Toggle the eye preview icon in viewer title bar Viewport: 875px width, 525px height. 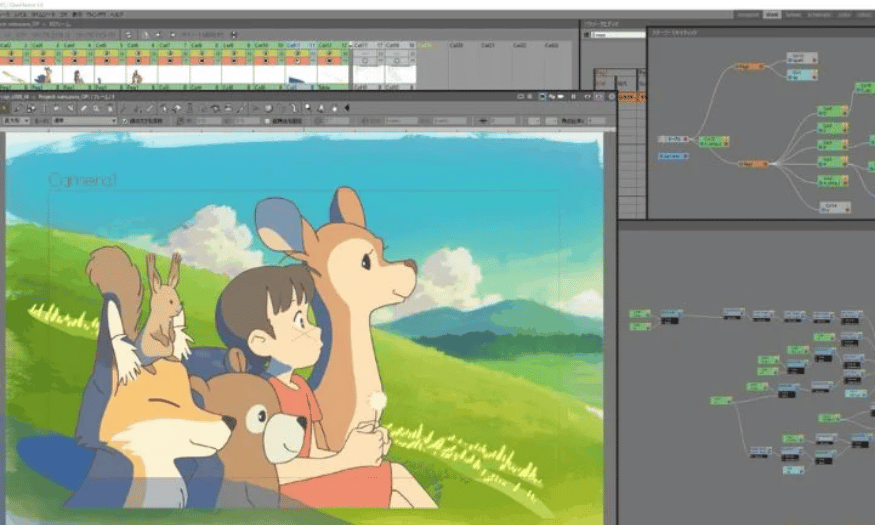pos(587,97)
